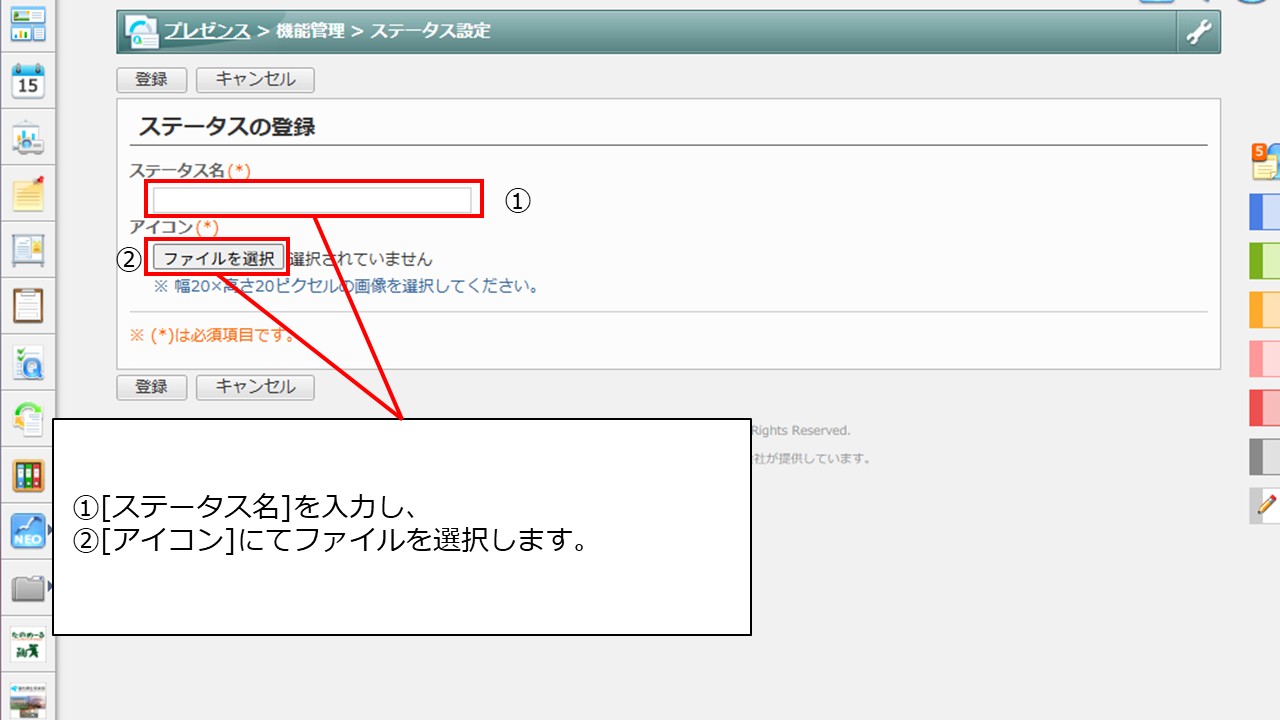Screen dimensions: 1280x720
Task: Click 登録 button below the required-fields note
Action: point(152,387)
